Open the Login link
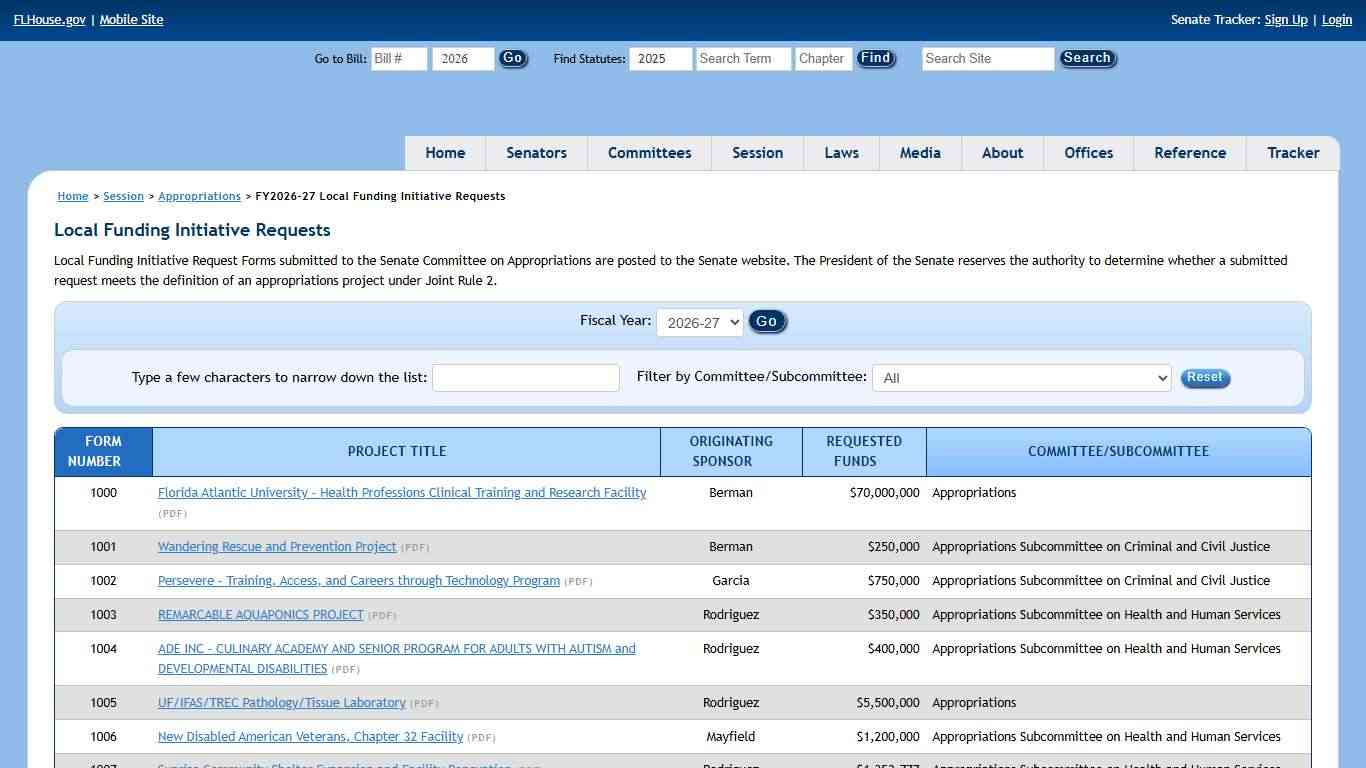The height and width of the screenshot is (768, 1366). [x=1336, y=19]
